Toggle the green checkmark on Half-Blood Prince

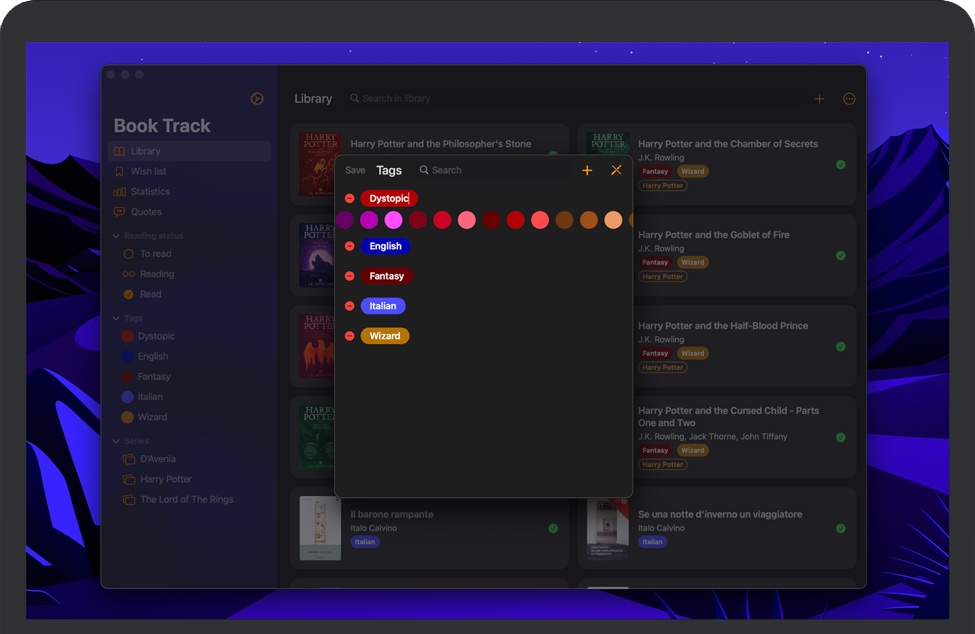click(840, 347)
